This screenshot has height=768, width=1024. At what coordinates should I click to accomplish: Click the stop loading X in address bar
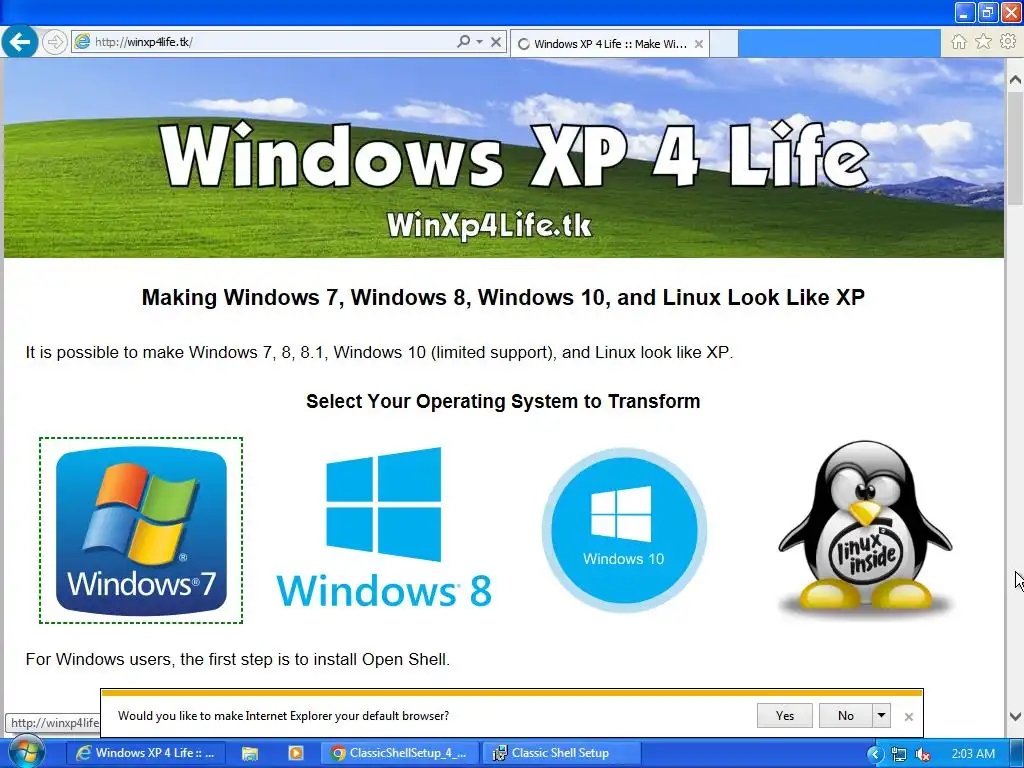tap(496, 42)
